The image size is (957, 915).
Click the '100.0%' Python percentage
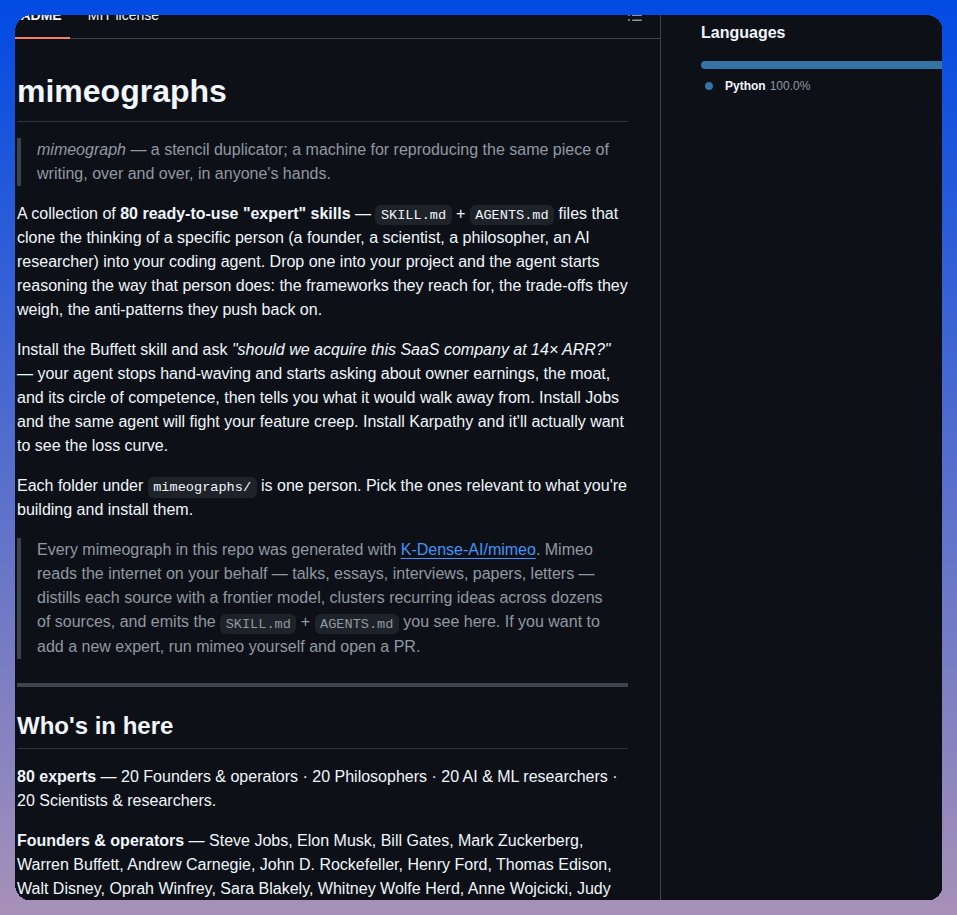pos(790,86)
